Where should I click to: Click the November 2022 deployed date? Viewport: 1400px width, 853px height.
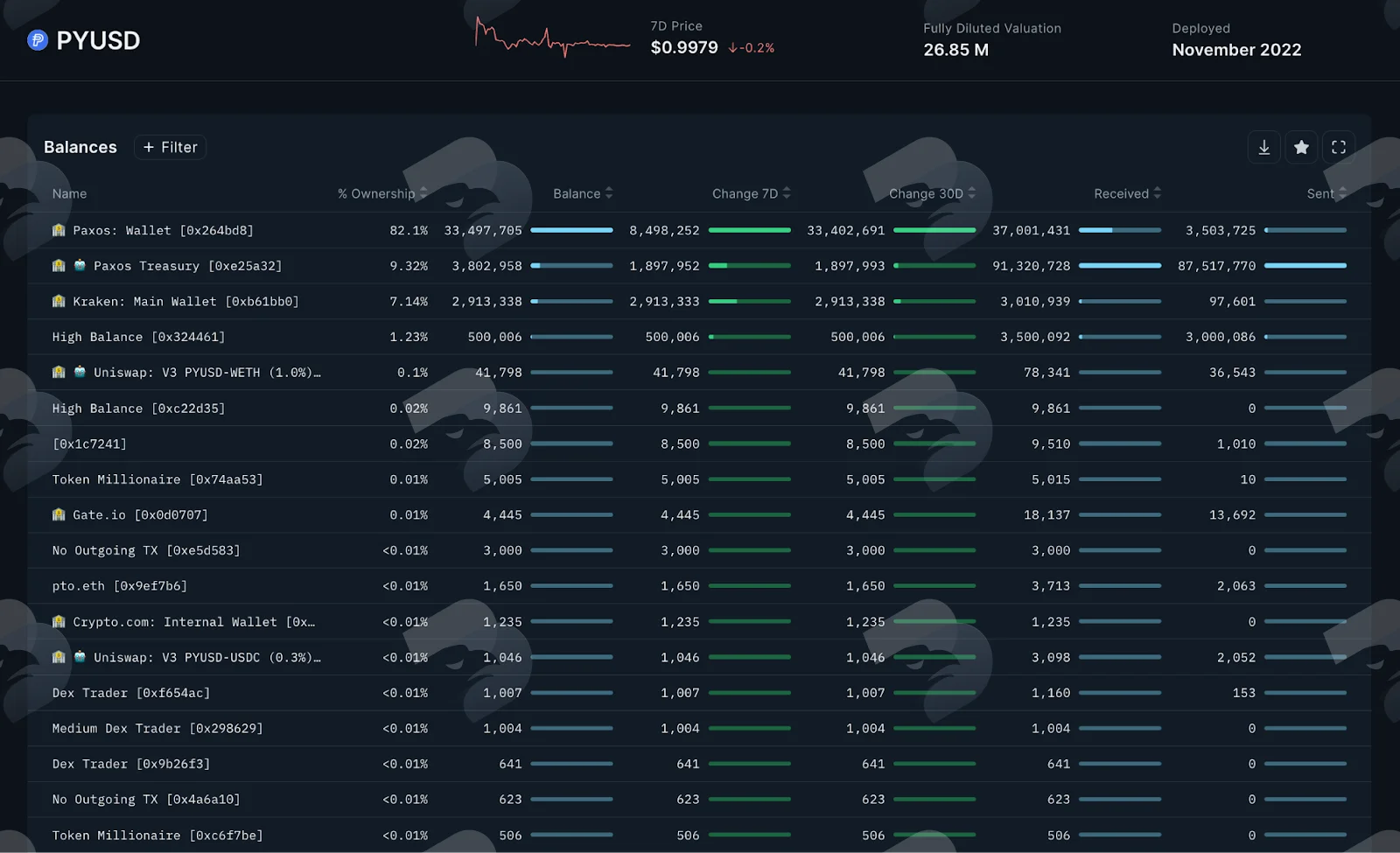[1237, 50]
